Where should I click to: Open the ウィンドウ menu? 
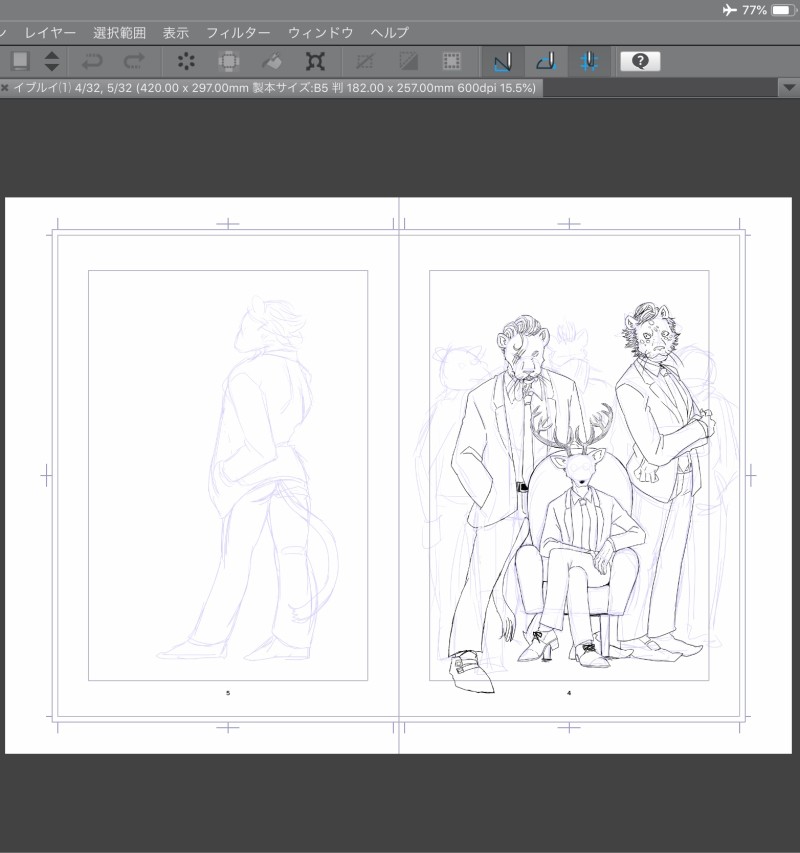pyautogui.click(x=320, y=32)
